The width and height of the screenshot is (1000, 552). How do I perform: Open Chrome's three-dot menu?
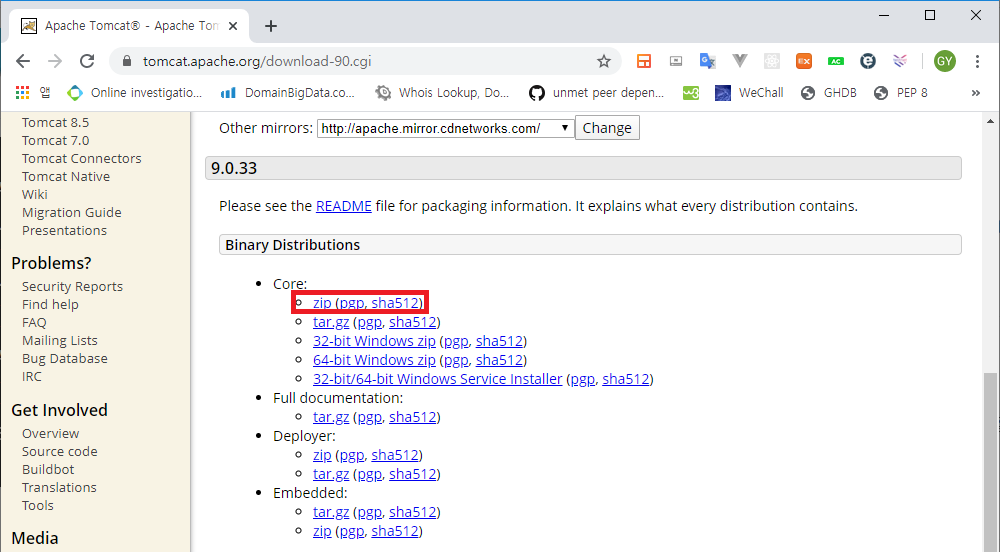(977, 61)
